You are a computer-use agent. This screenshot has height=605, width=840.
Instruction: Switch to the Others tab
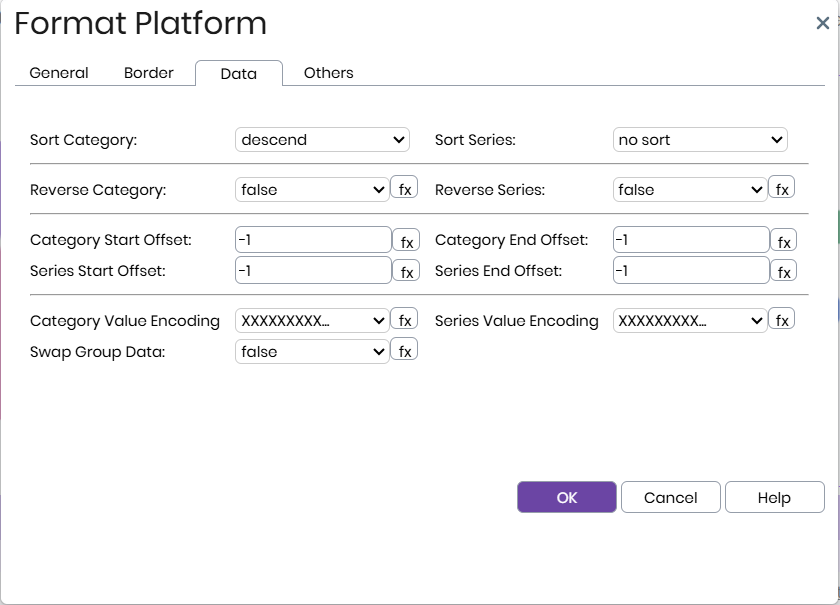(x=328, y=73)
